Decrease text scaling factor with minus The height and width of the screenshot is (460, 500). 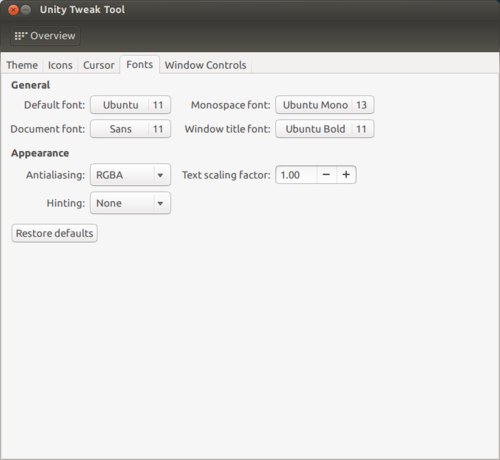click(326, 175)
